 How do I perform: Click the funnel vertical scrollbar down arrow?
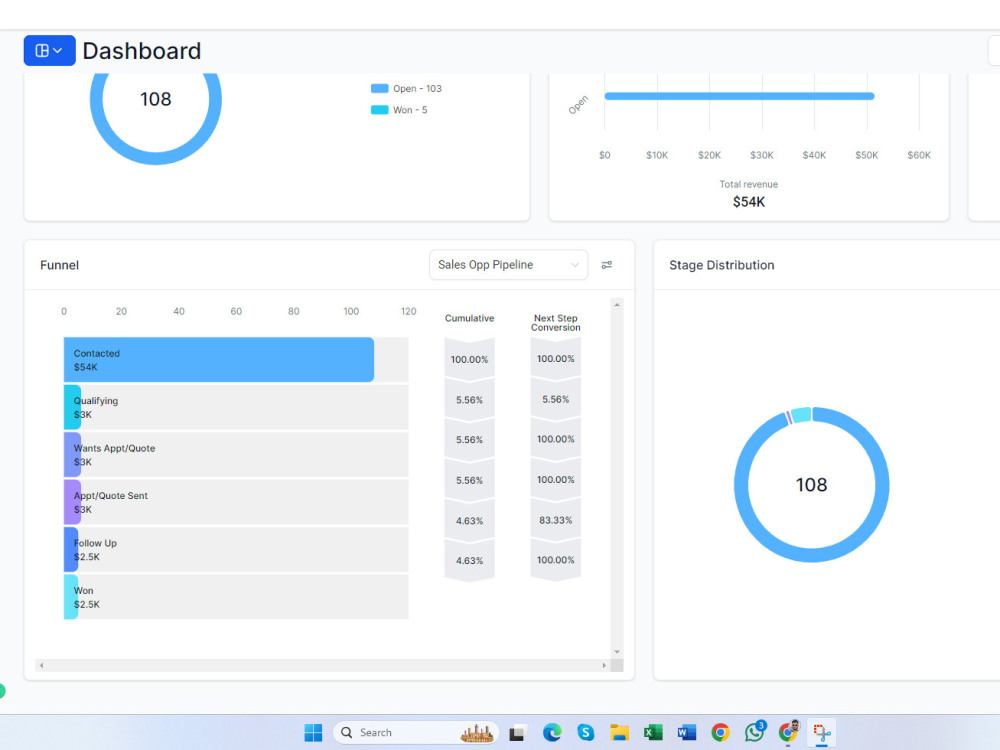[x=617, y=652]
